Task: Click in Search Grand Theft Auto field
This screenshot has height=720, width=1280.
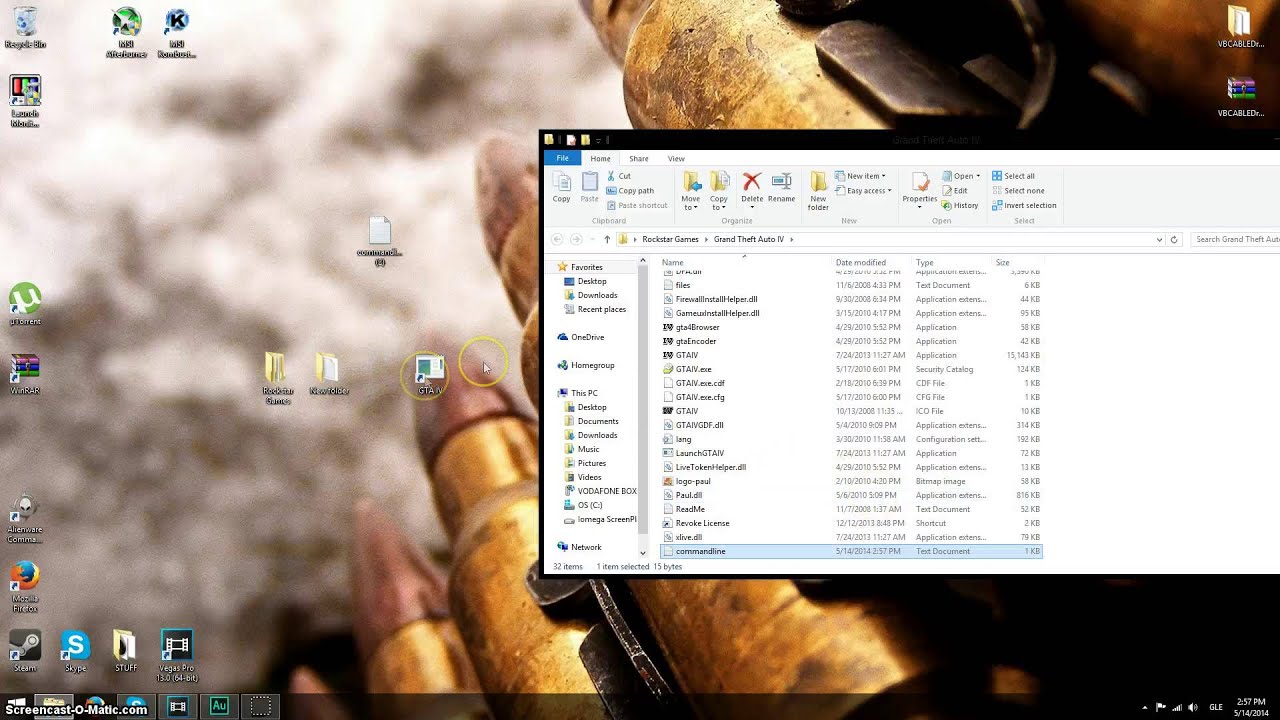Action: (1235, 239)
